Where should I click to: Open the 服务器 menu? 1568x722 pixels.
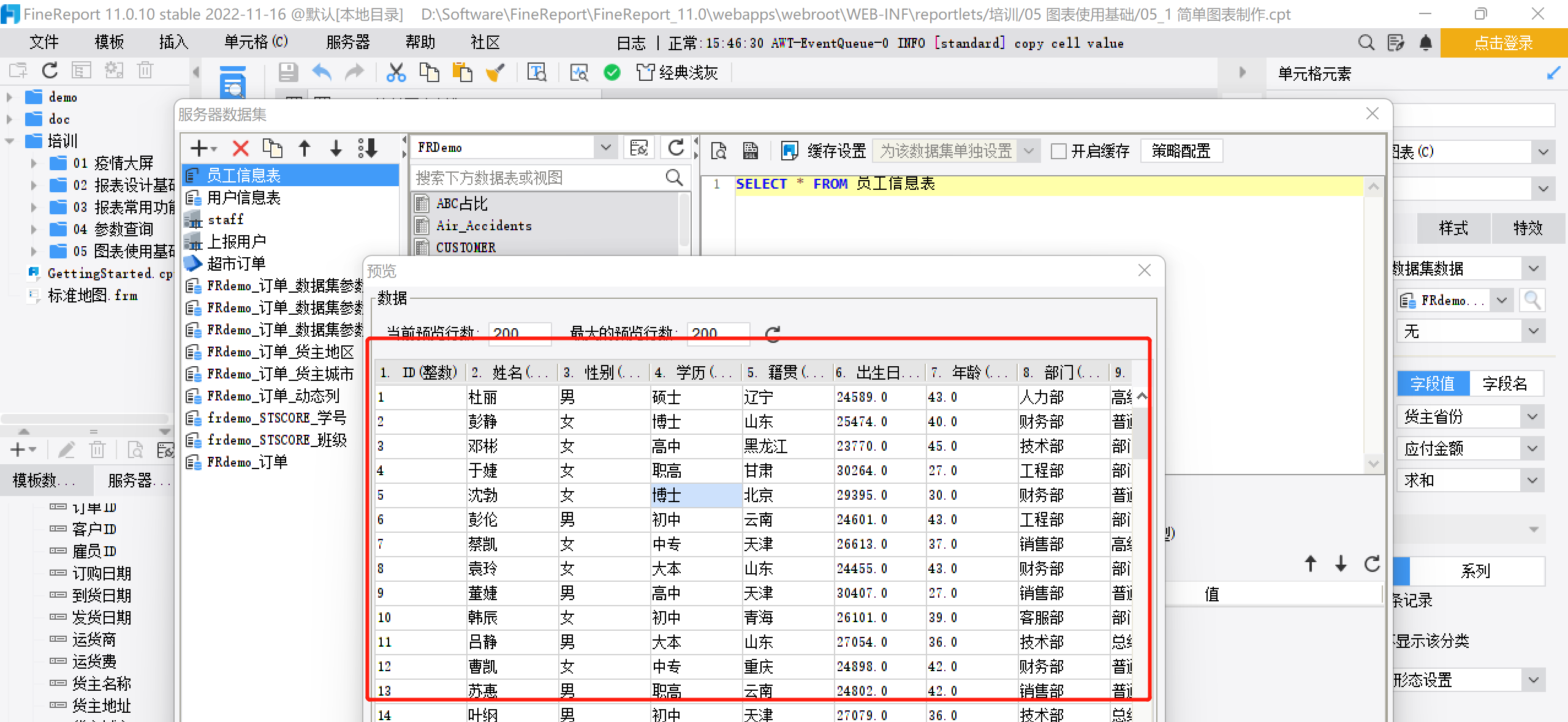348,42
